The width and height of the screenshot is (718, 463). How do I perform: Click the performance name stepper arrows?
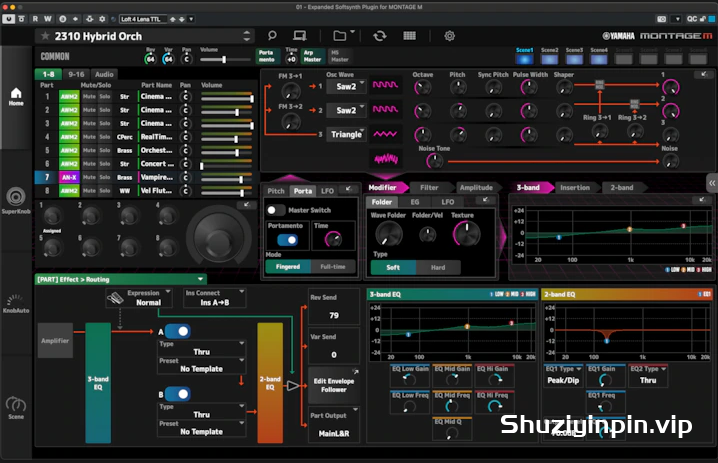pyautogui.click(x=247, y=36)
